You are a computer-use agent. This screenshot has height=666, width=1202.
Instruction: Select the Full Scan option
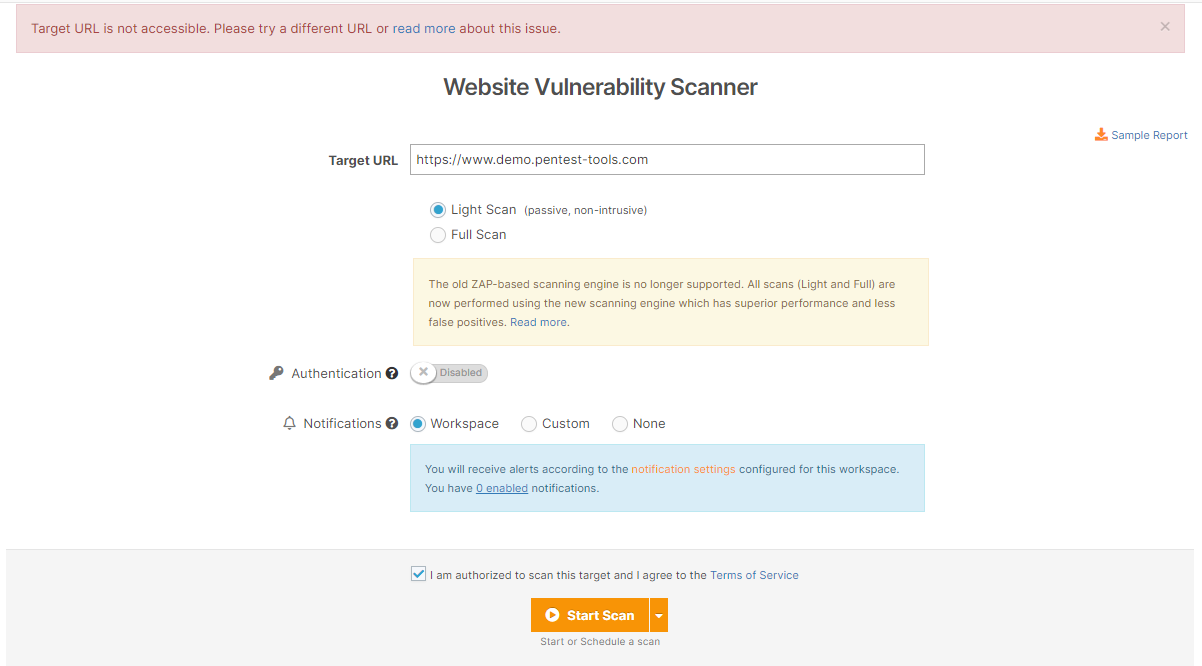(x=438, y=234)
